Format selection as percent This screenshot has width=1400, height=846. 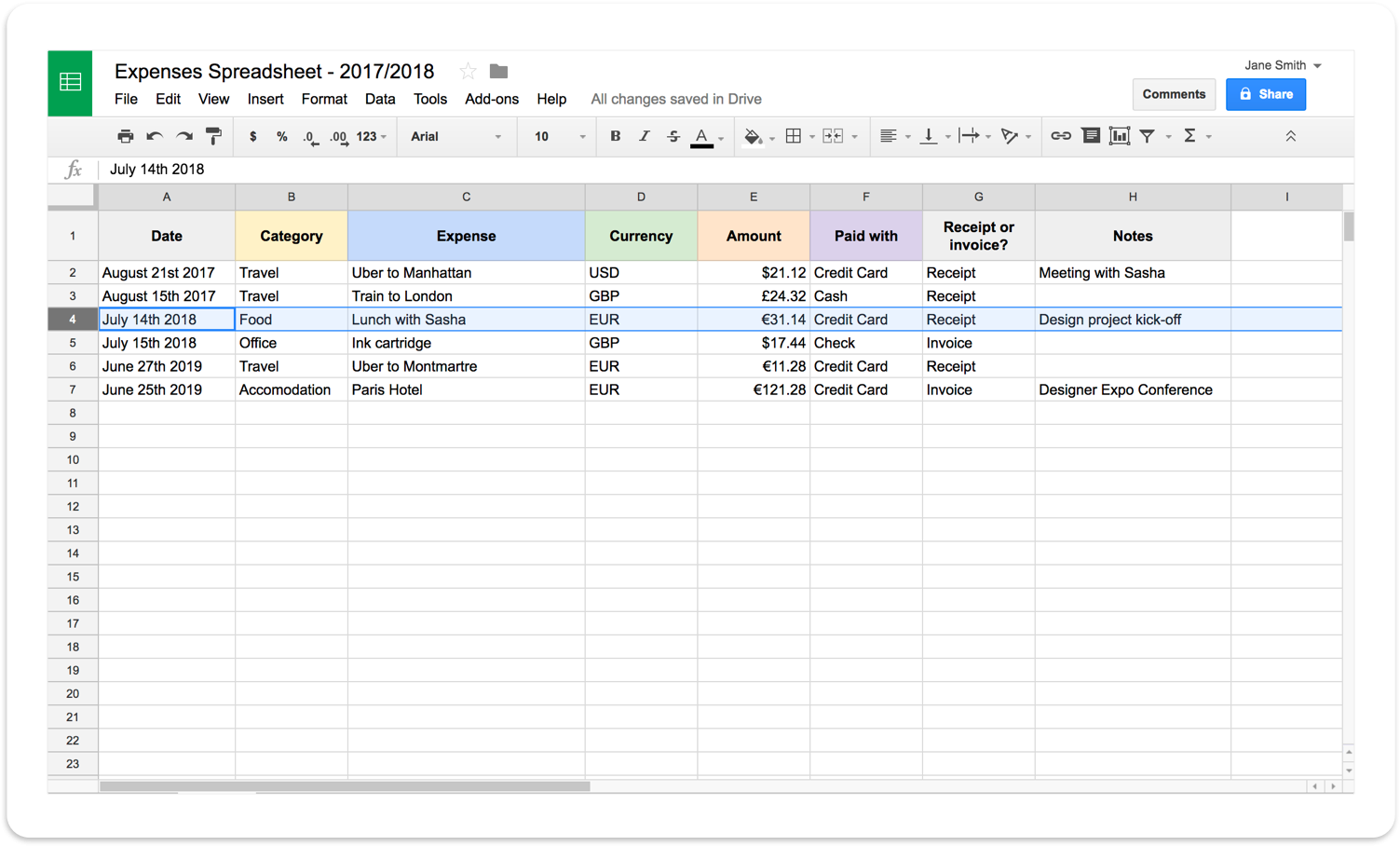(x=281, y=136)
